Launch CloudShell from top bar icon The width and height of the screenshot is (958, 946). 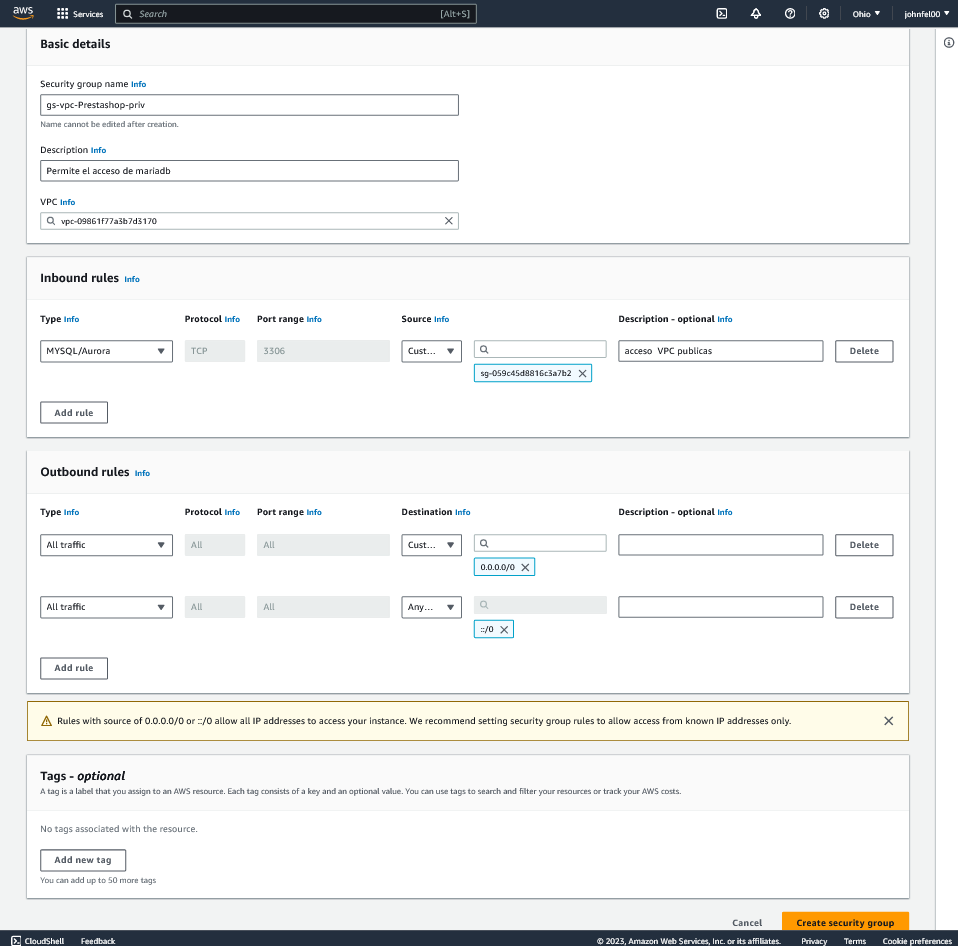(x=721, y=14)
